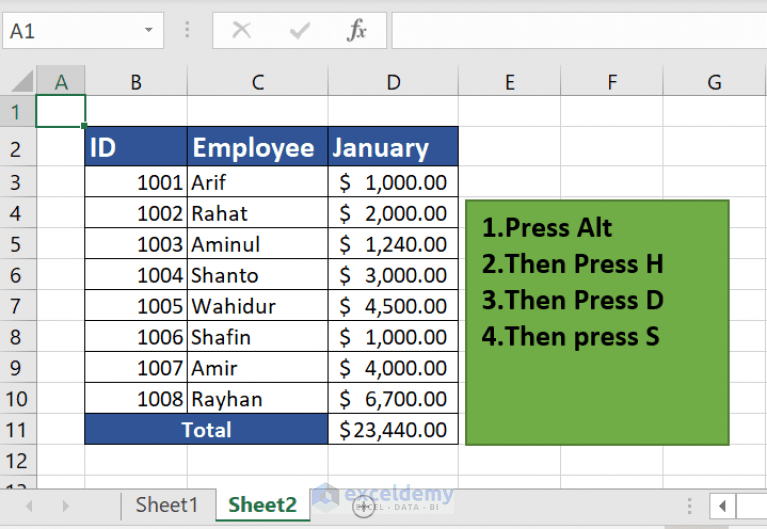The width and height of the screenshot is (767, 529).
Task: Click next sheet navigation arrow
Action: point(66,506)
